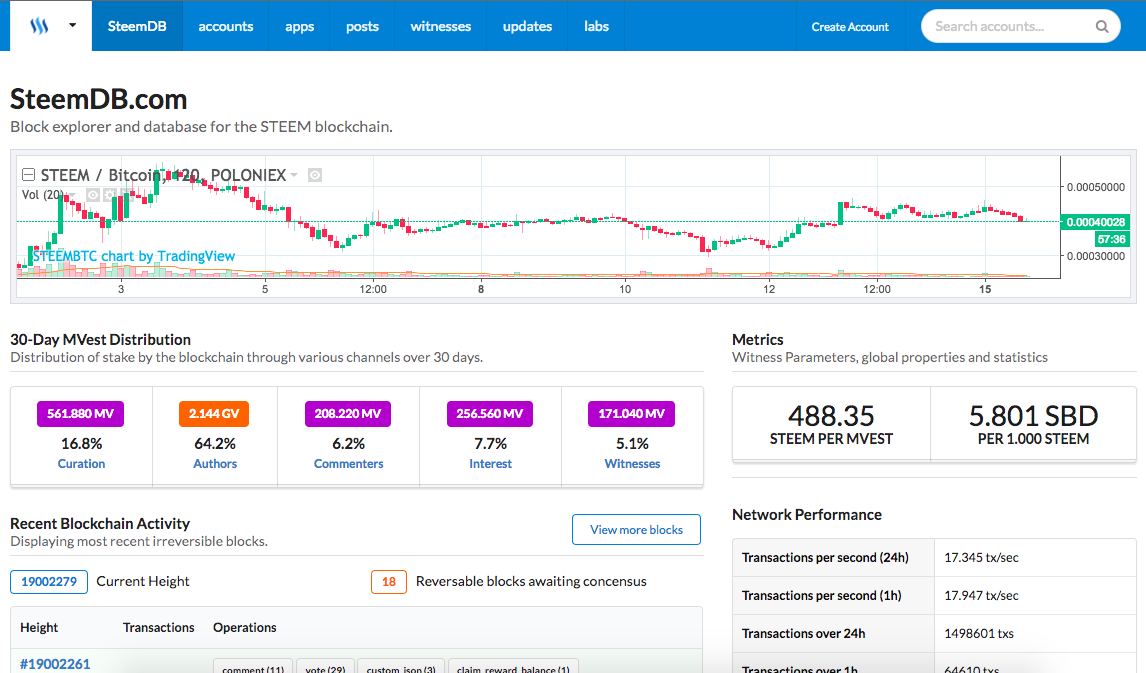Click the Steem logo icon
Screen dimensions: 1146x673
[x=39, y=26]
